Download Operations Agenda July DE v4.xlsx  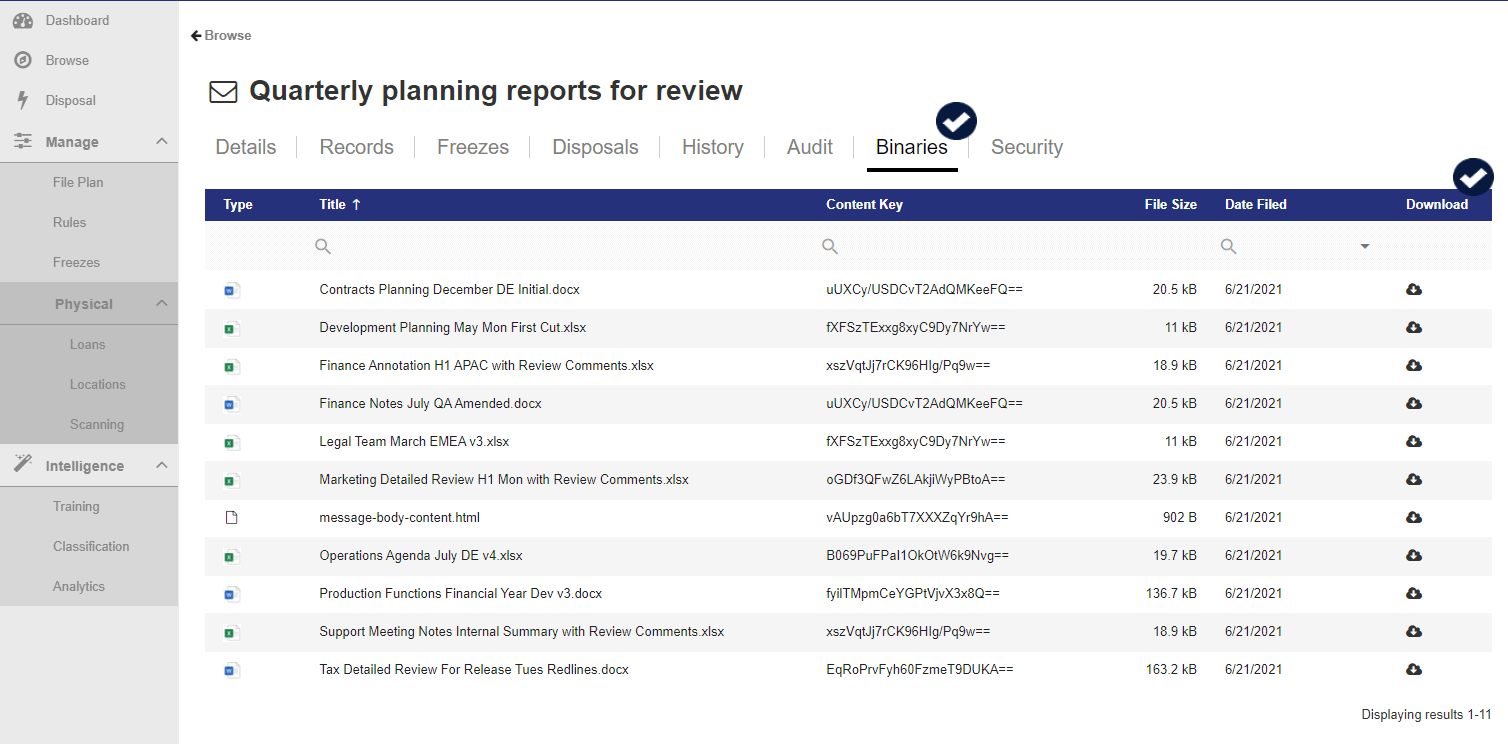[1414, 555]
